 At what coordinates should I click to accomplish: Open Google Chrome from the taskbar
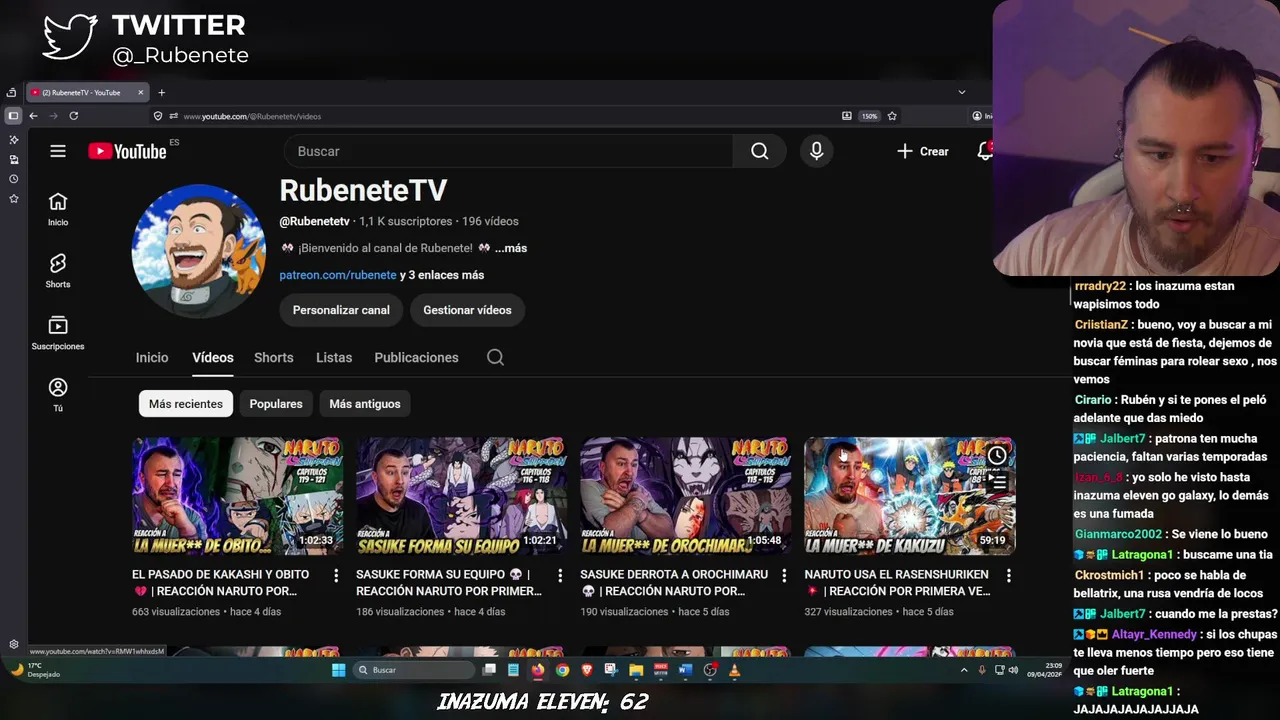pyautogui.click(x=562, y=670)
